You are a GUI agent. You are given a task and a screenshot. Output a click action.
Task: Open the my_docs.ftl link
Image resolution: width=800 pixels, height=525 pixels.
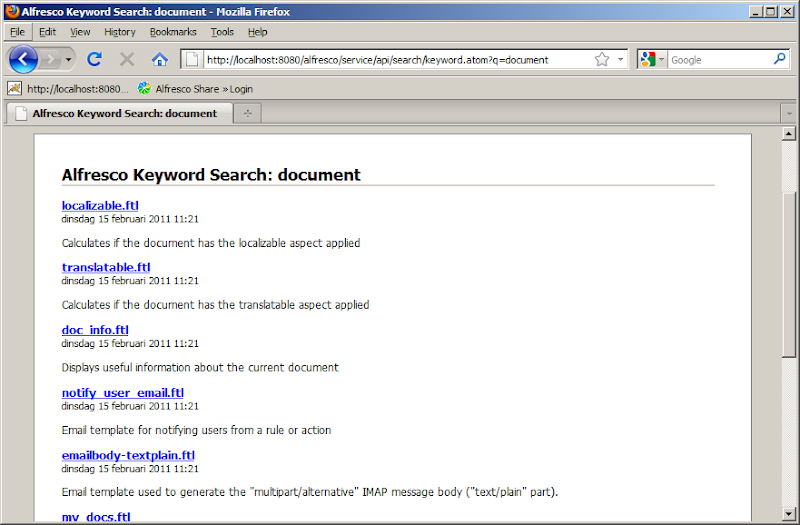96,516
